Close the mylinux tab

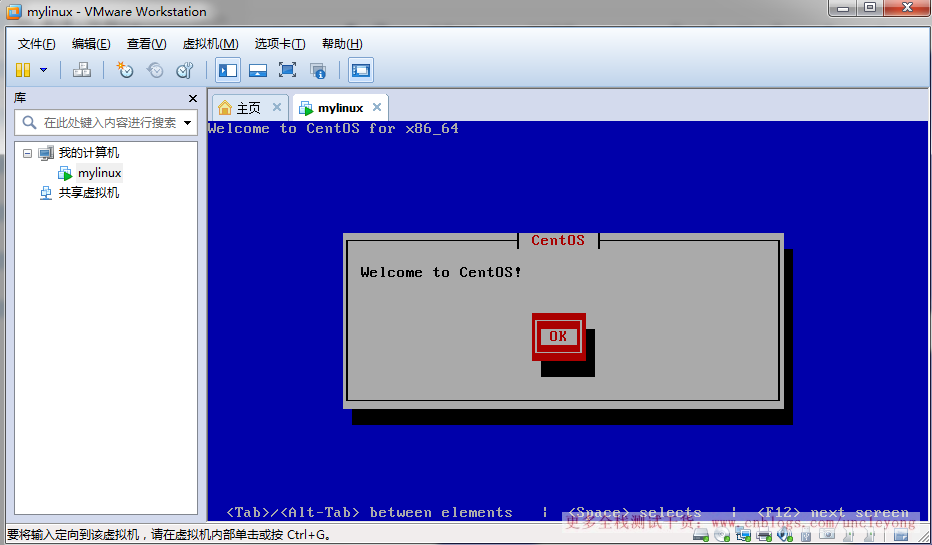(377, 107)
